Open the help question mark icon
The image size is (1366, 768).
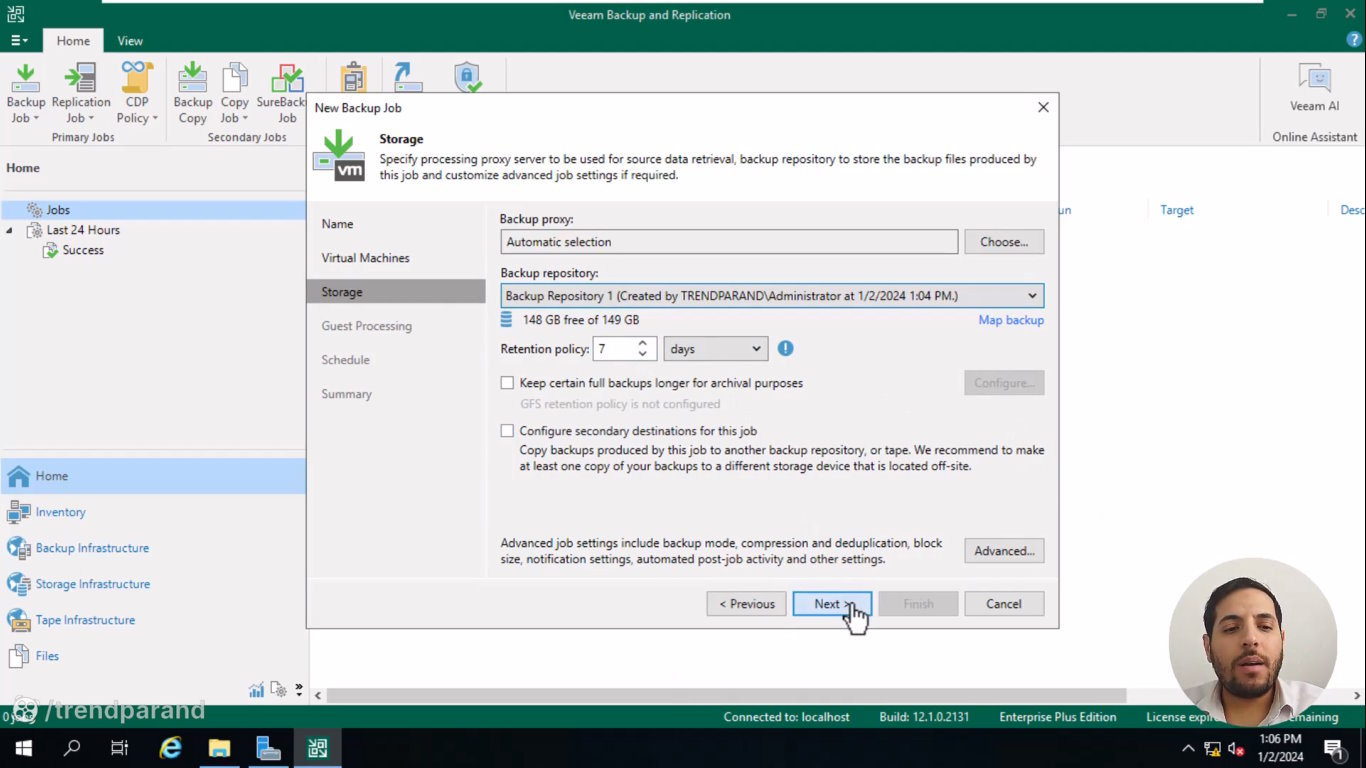tap(1354, 40)
